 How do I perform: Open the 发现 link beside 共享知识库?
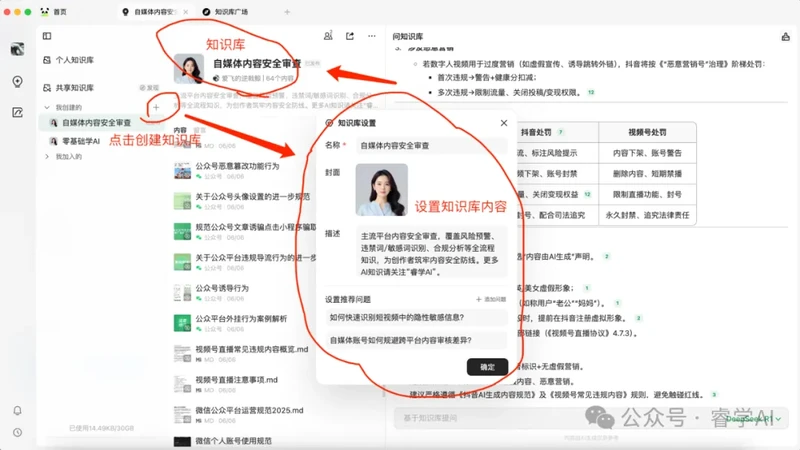(x=149, y=88)
